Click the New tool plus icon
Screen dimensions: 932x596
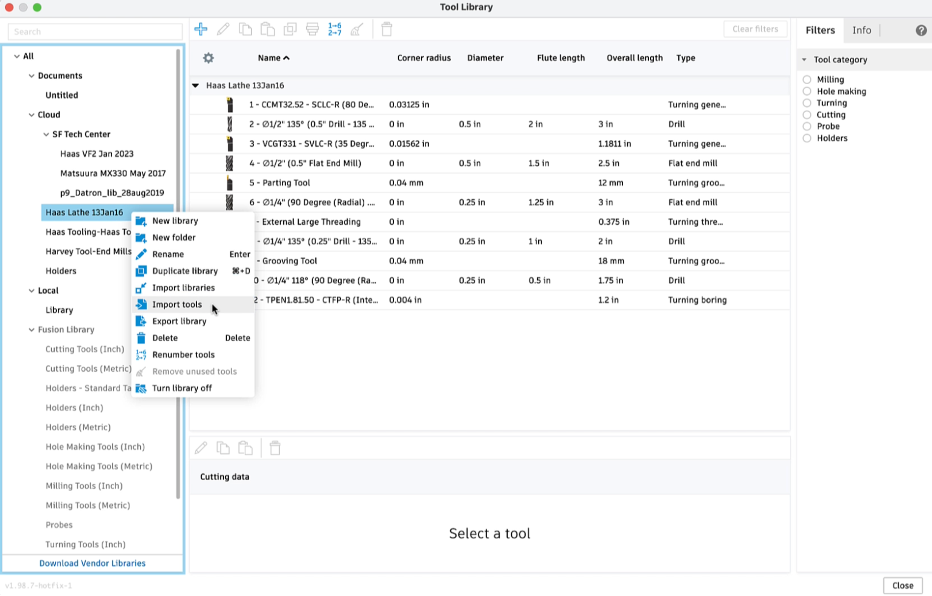(x=201, y=29)
